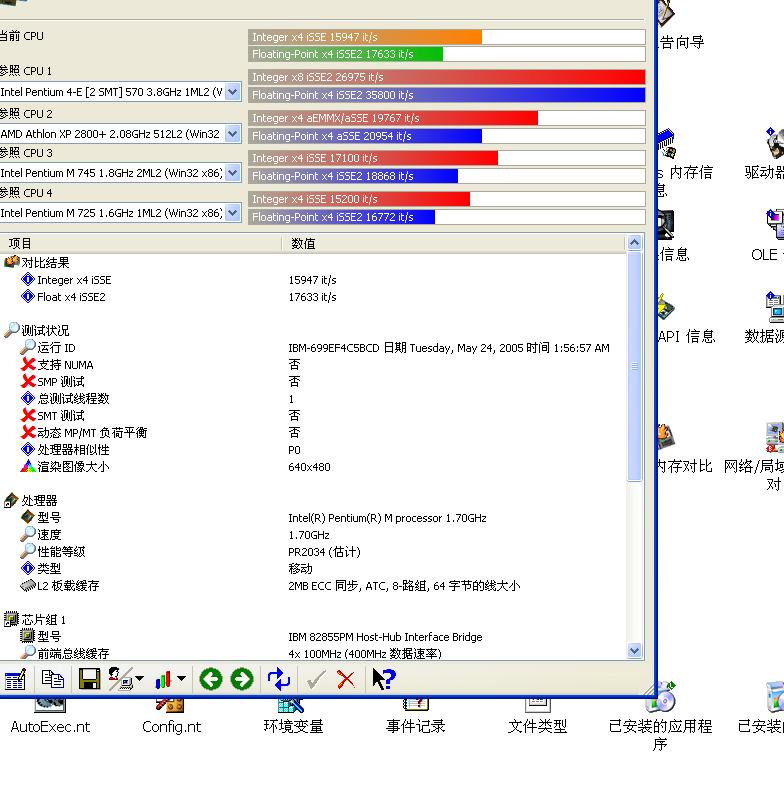Click the scrollbar down arrow in results list

pos(634,651)
